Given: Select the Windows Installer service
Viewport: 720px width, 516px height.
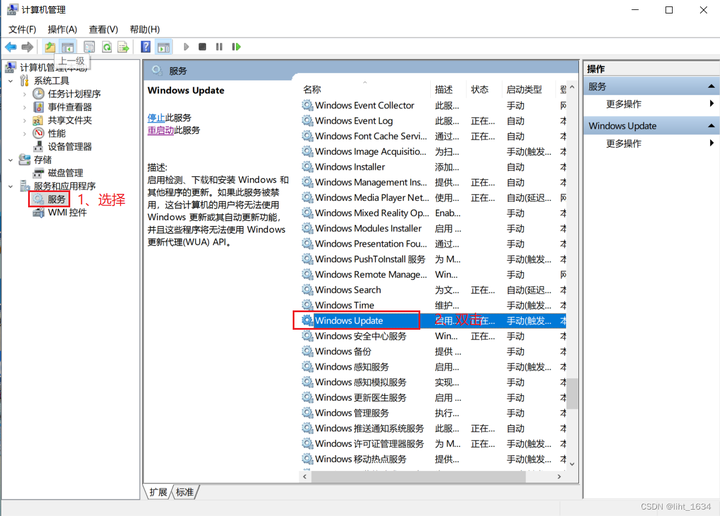Looking at the screenshot, I should [x=433, y=167].
